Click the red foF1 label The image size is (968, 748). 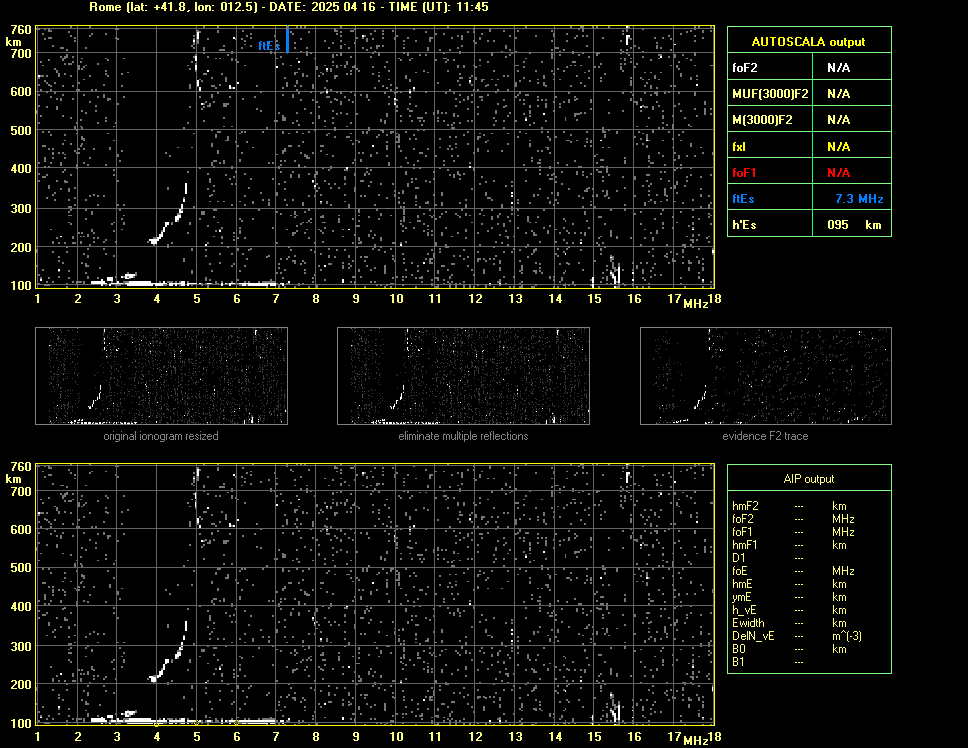click(744, 173)
